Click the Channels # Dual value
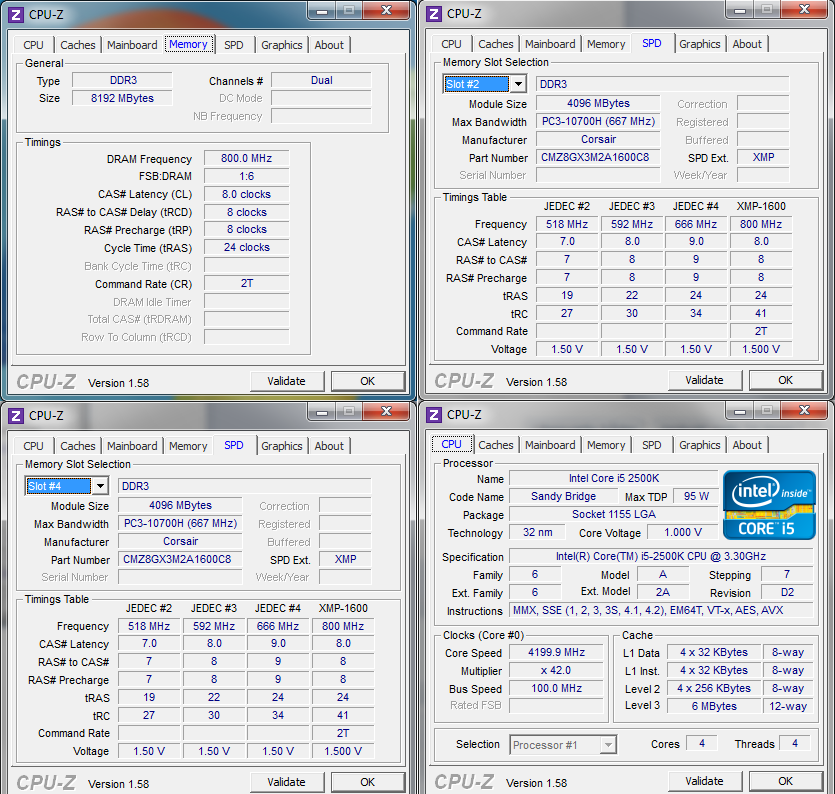 tap(322, 80)
